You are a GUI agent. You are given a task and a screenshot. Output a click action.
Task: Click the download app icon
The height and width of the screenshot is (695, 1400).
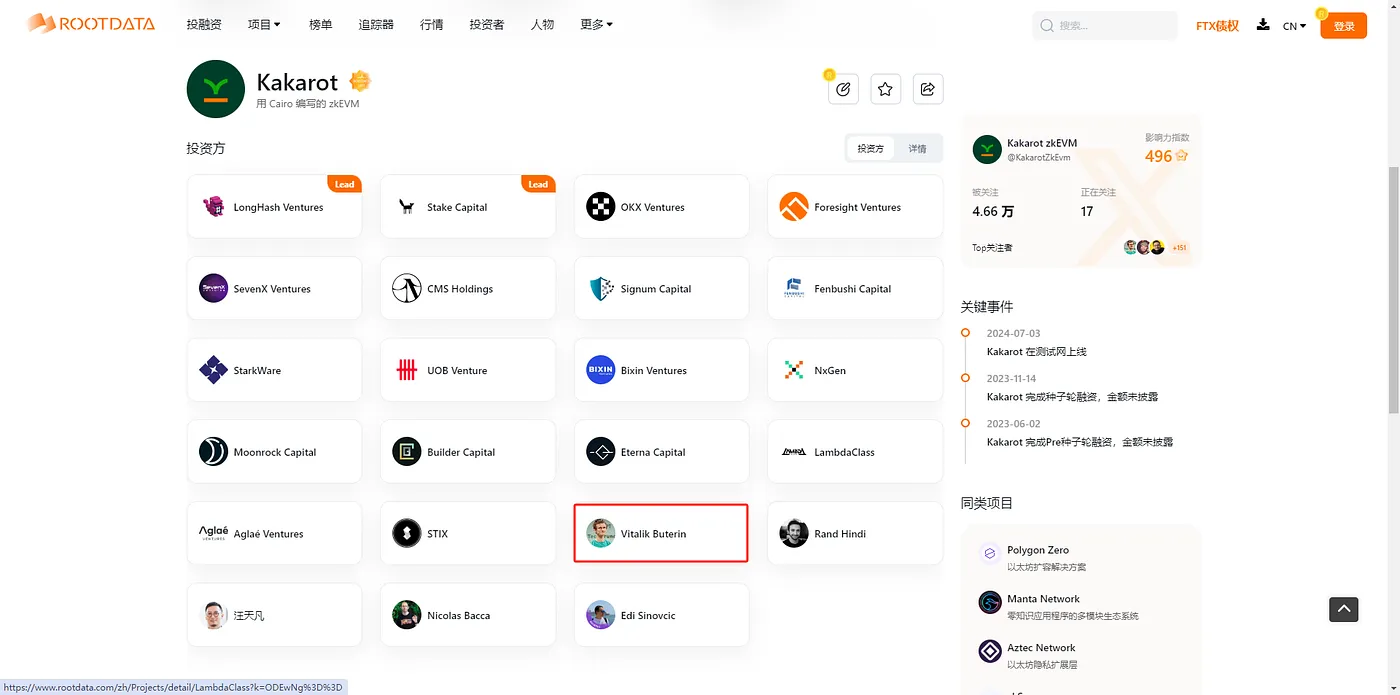point(1263,25)
